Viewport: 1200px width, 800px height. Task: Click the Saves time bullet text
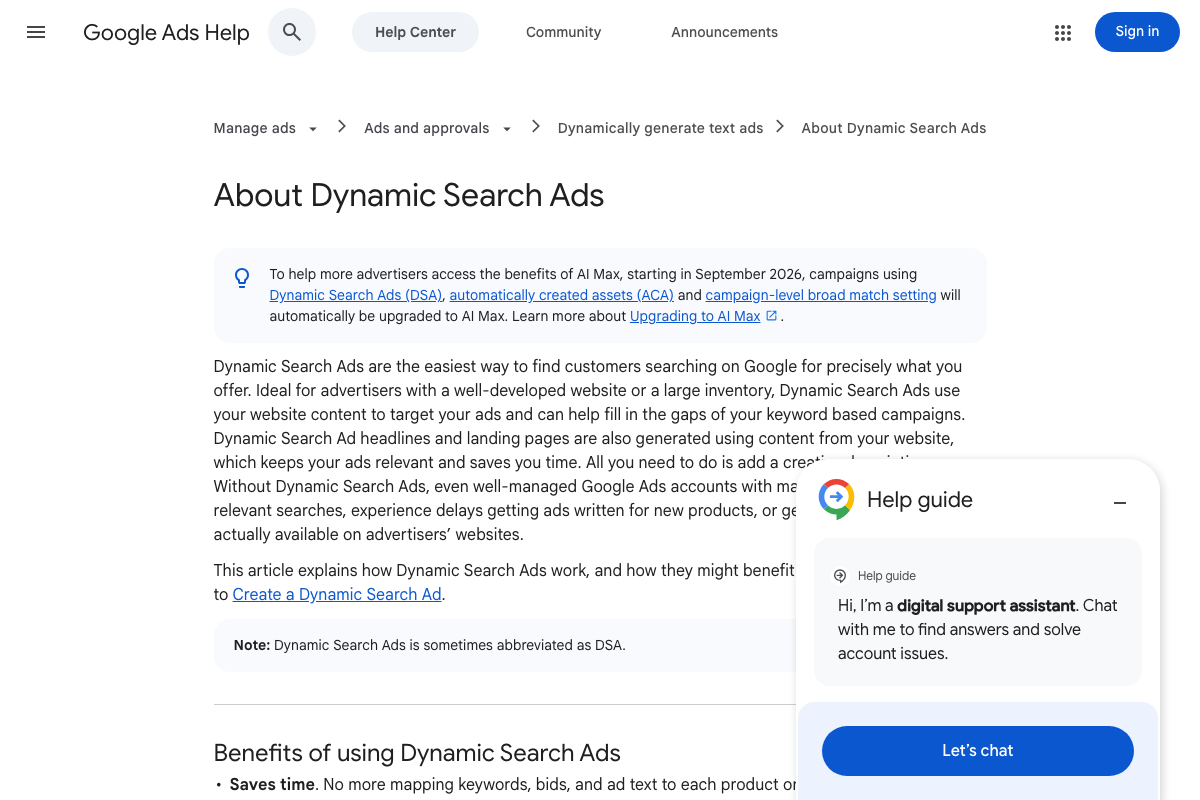click(272, 784)
